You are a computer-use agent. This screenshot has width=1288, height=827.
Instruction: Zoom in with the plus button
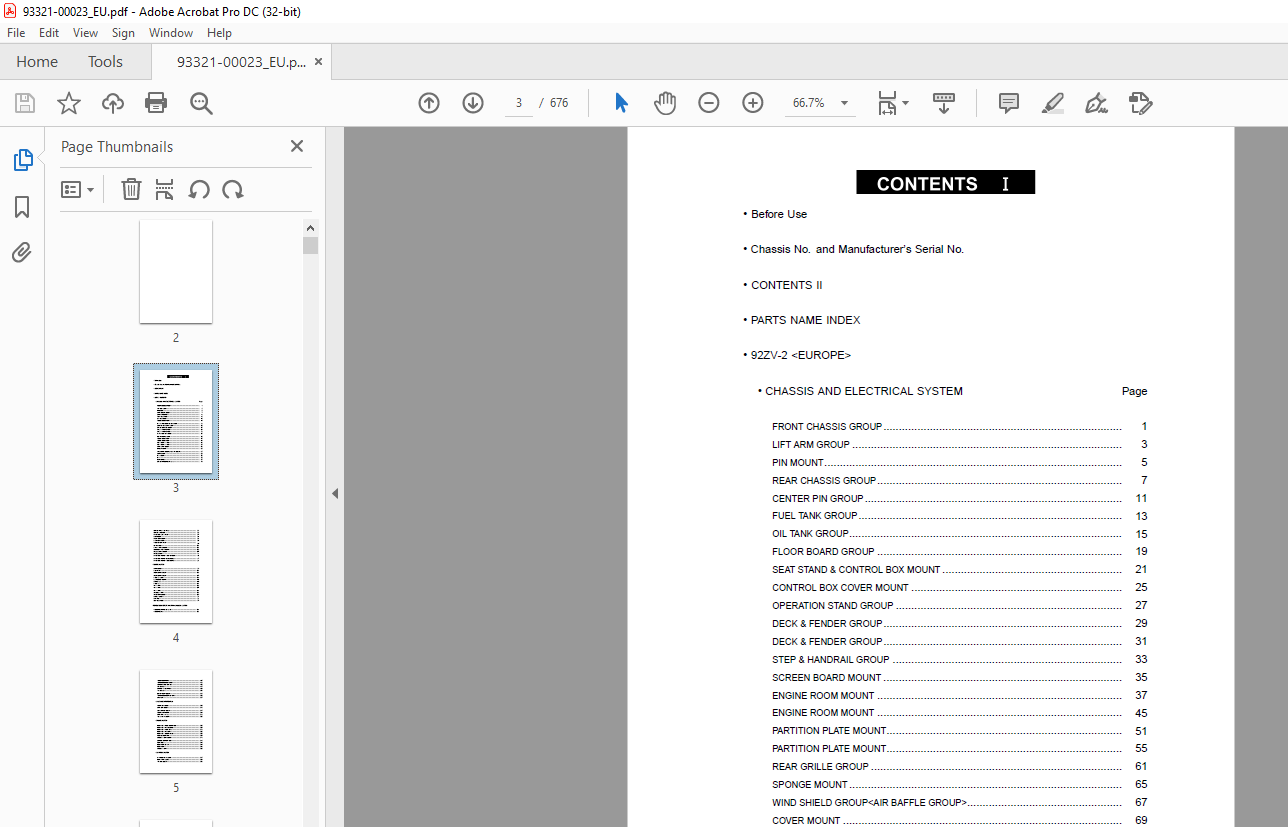753,103
